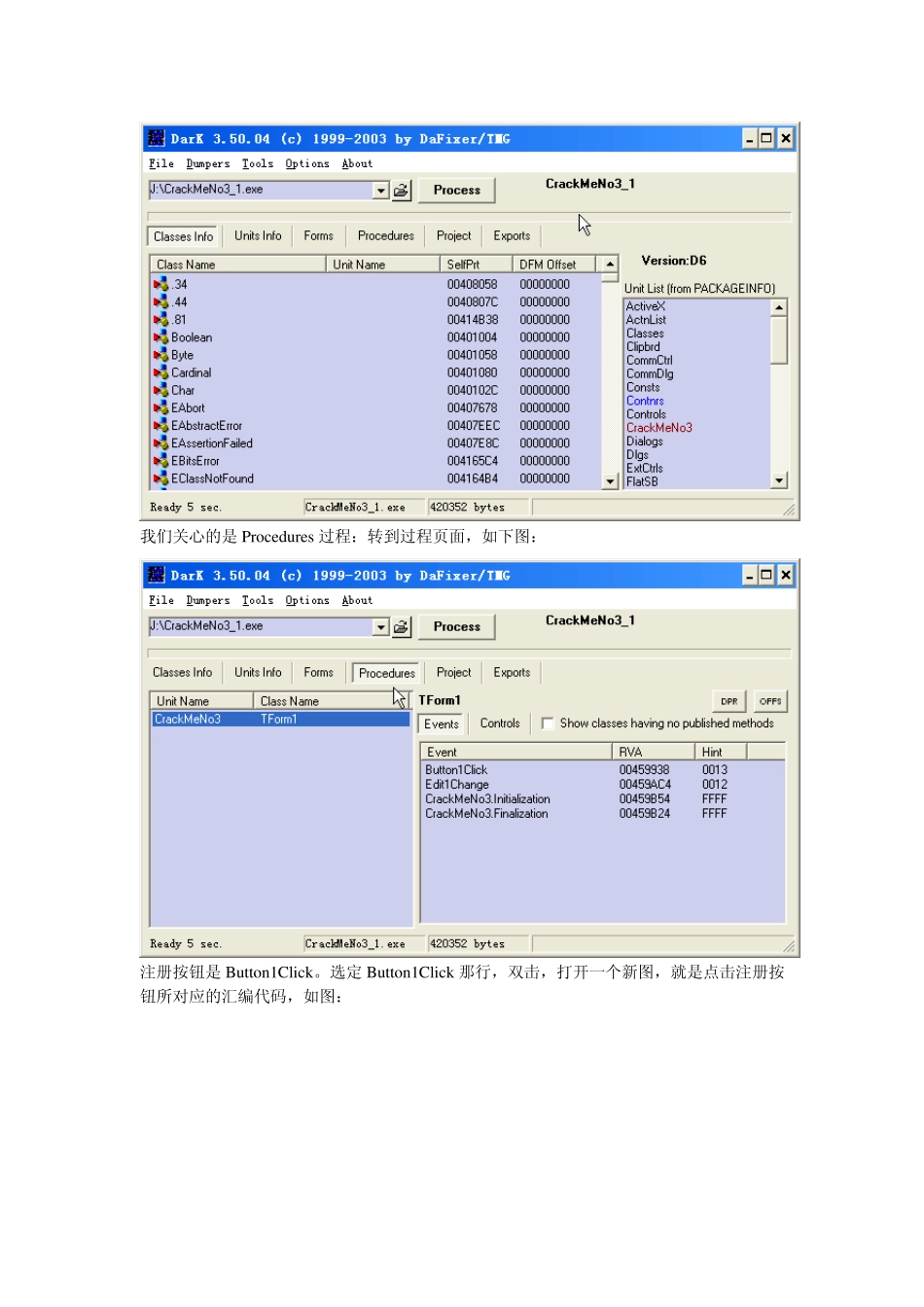
Task: Select CrackMeNo3 TForm1 row in unit list
Action: (x=281, y=720)
